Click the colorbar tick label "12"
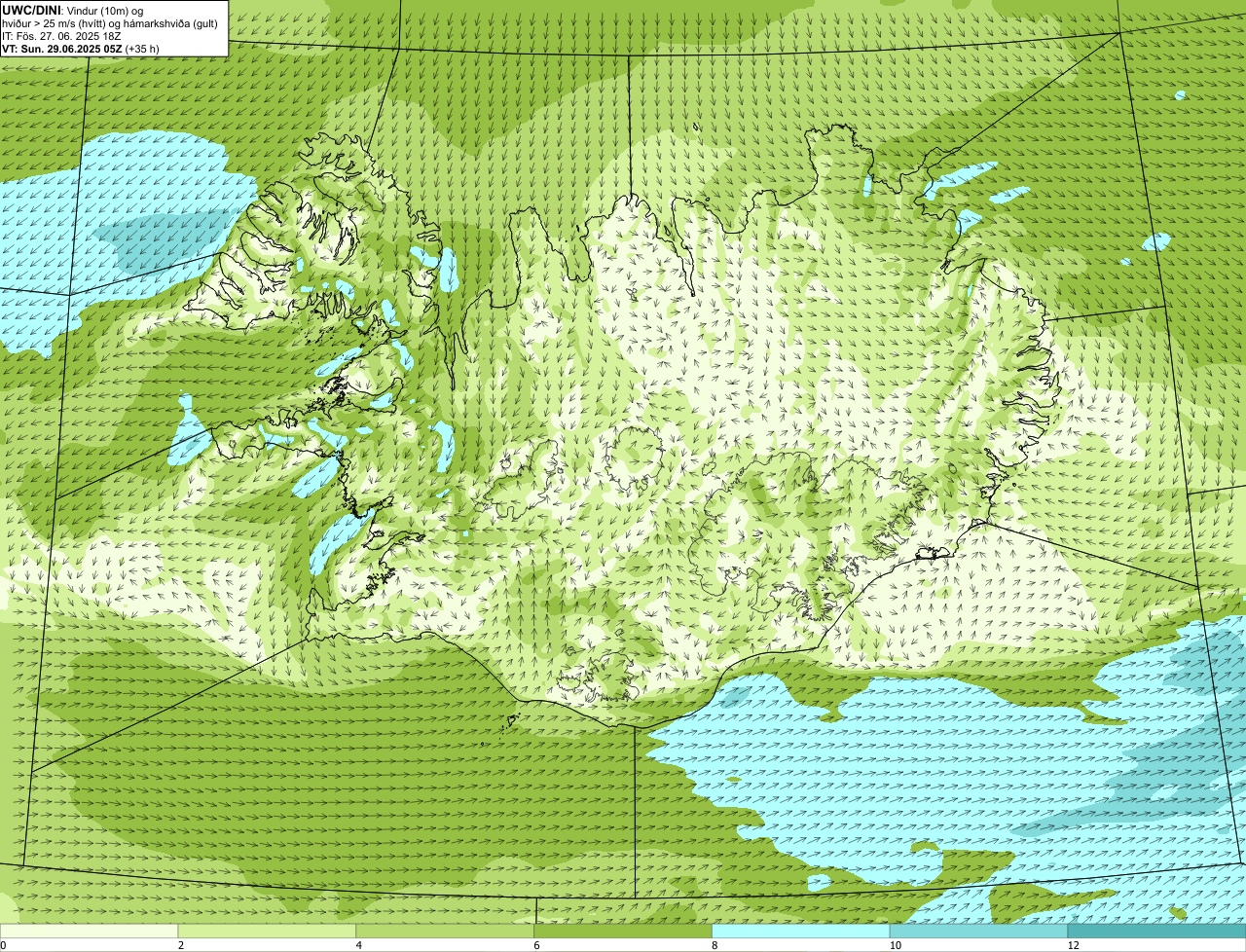The image size is (1246, 952). tap(1073, 945)
